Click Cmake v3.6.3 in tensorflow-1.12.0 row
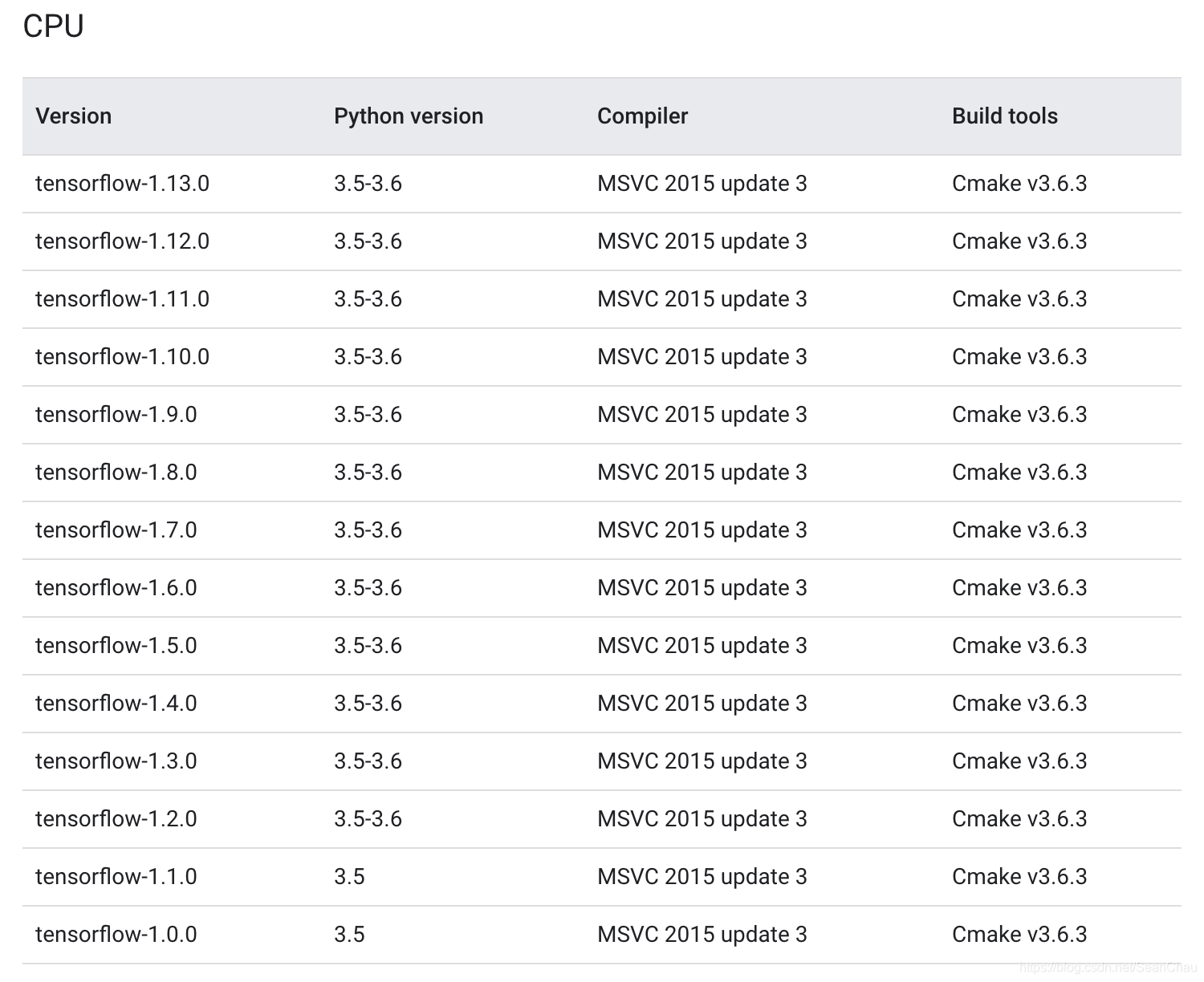The image size is (1204, 982). 1019,241
